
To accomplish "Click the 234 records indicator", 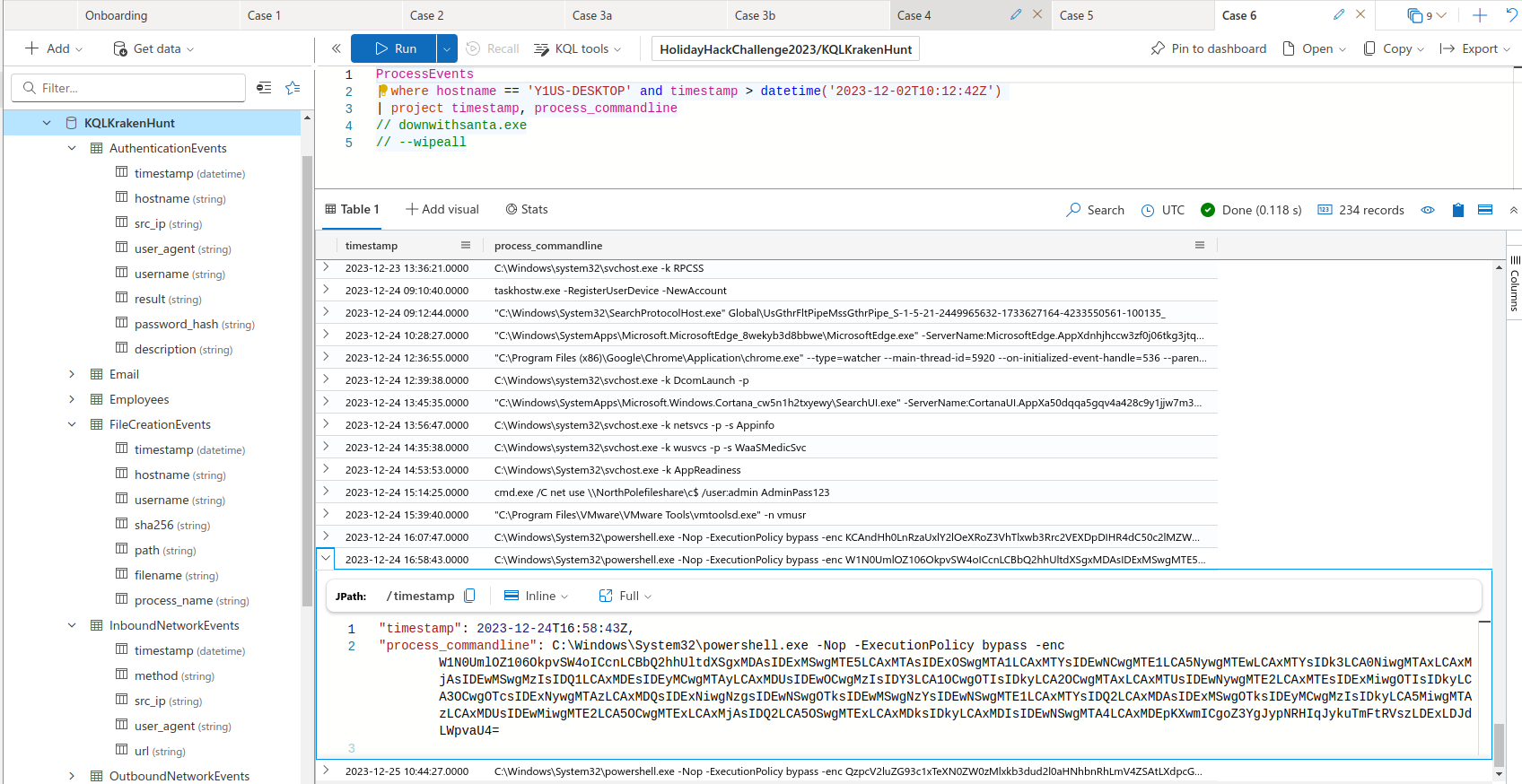I will point(1360,210).
